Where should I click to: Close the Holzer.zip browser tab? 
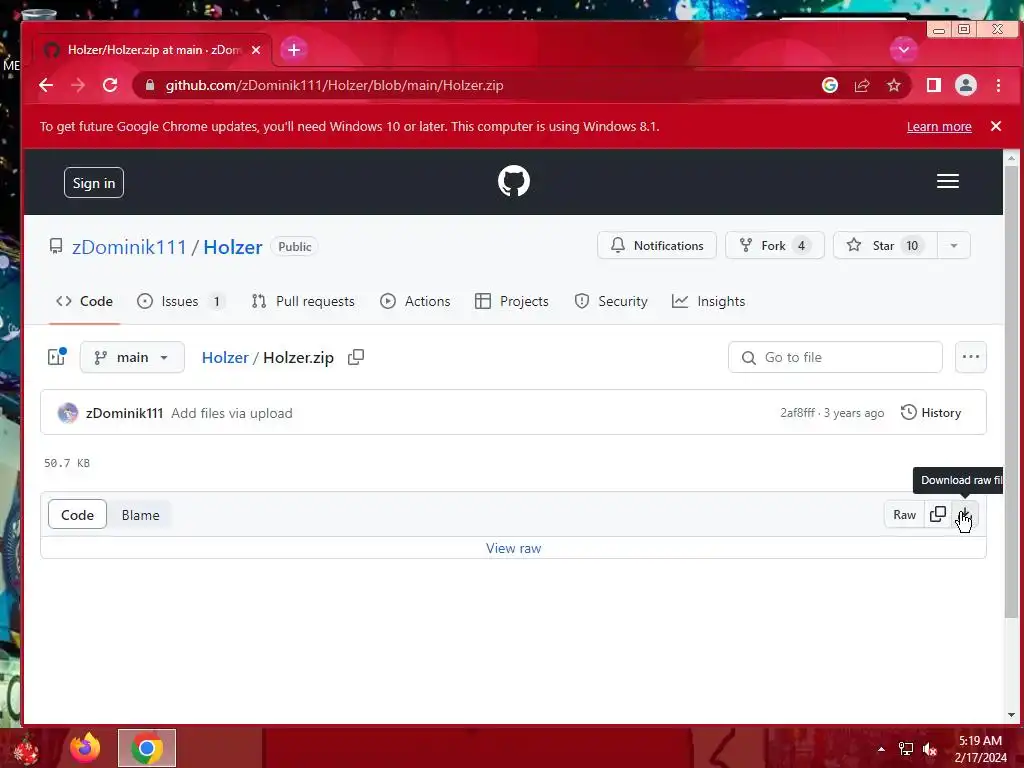(x=256, y=50)
